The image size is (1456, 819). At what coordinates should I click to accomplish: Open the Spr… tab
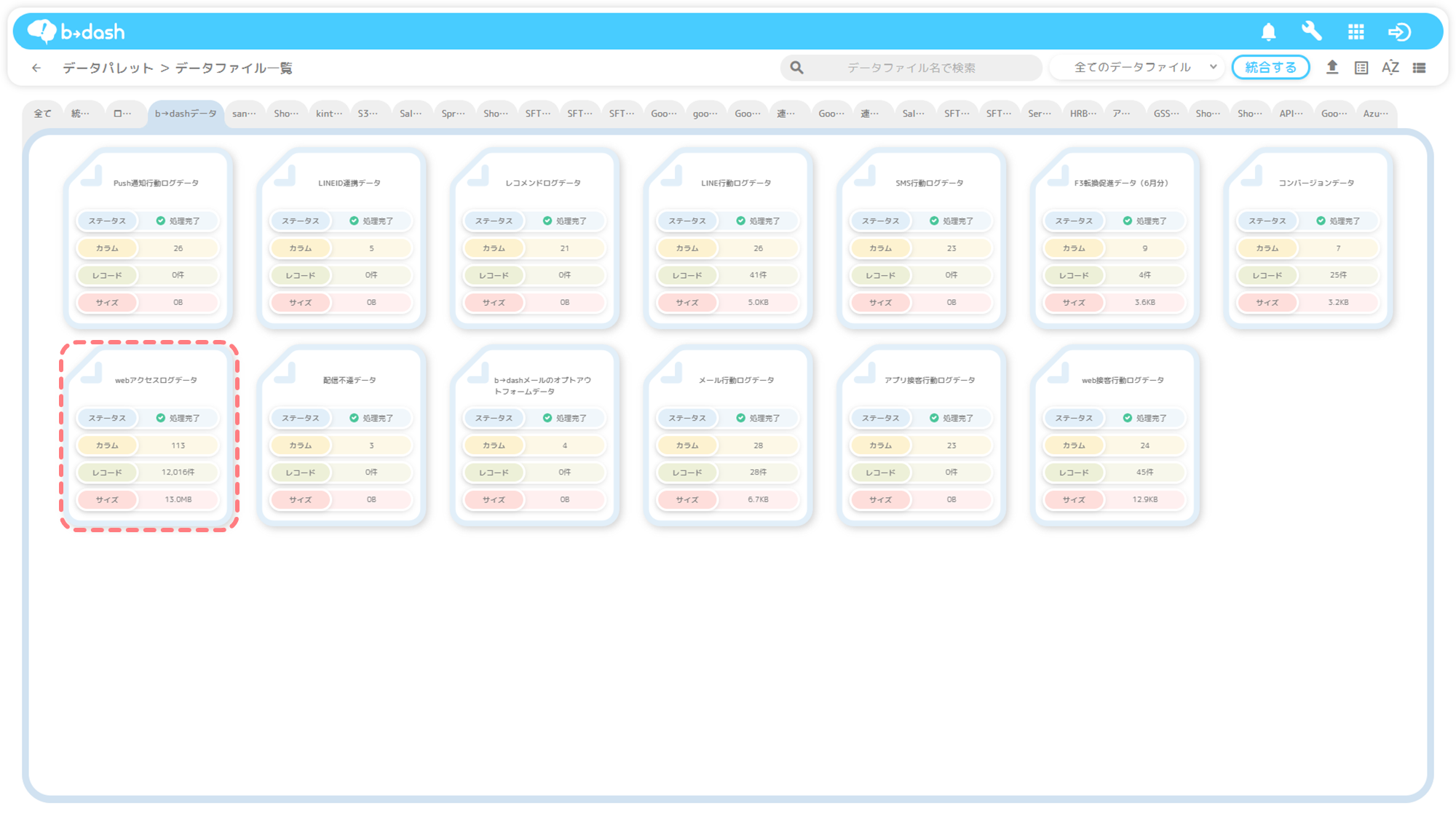coord(453,114)
